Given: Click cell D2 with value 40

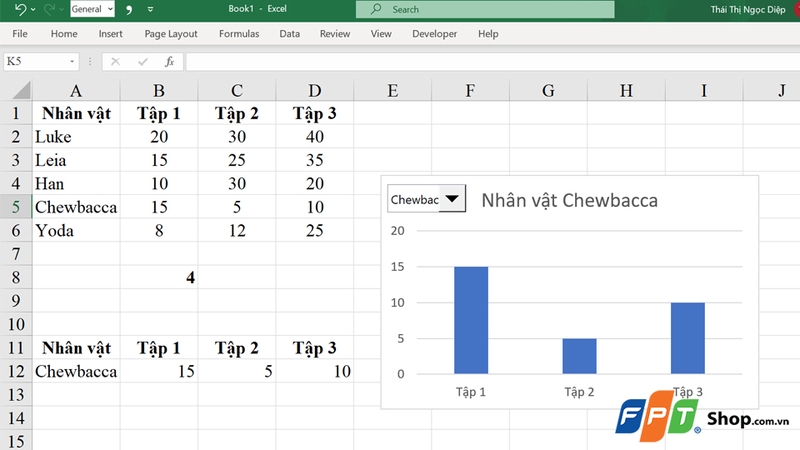Looking at the screenshot, I should coord(315,137).
